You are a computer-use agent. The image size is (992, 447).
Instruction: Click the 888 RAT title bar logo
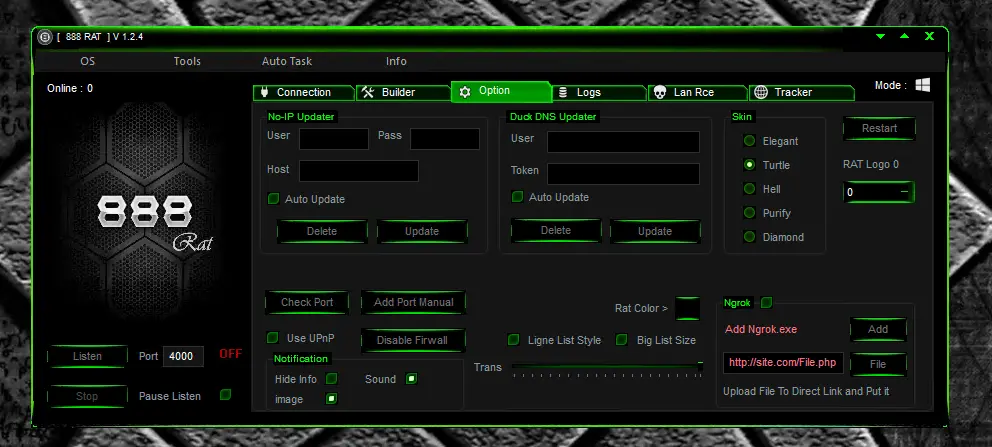pyautogui.click(x=44, y=37)
